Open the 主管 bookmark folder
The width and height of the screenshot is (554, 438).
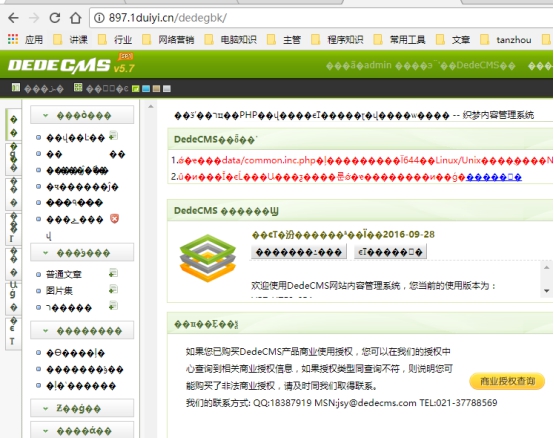[x=284, y=39]
